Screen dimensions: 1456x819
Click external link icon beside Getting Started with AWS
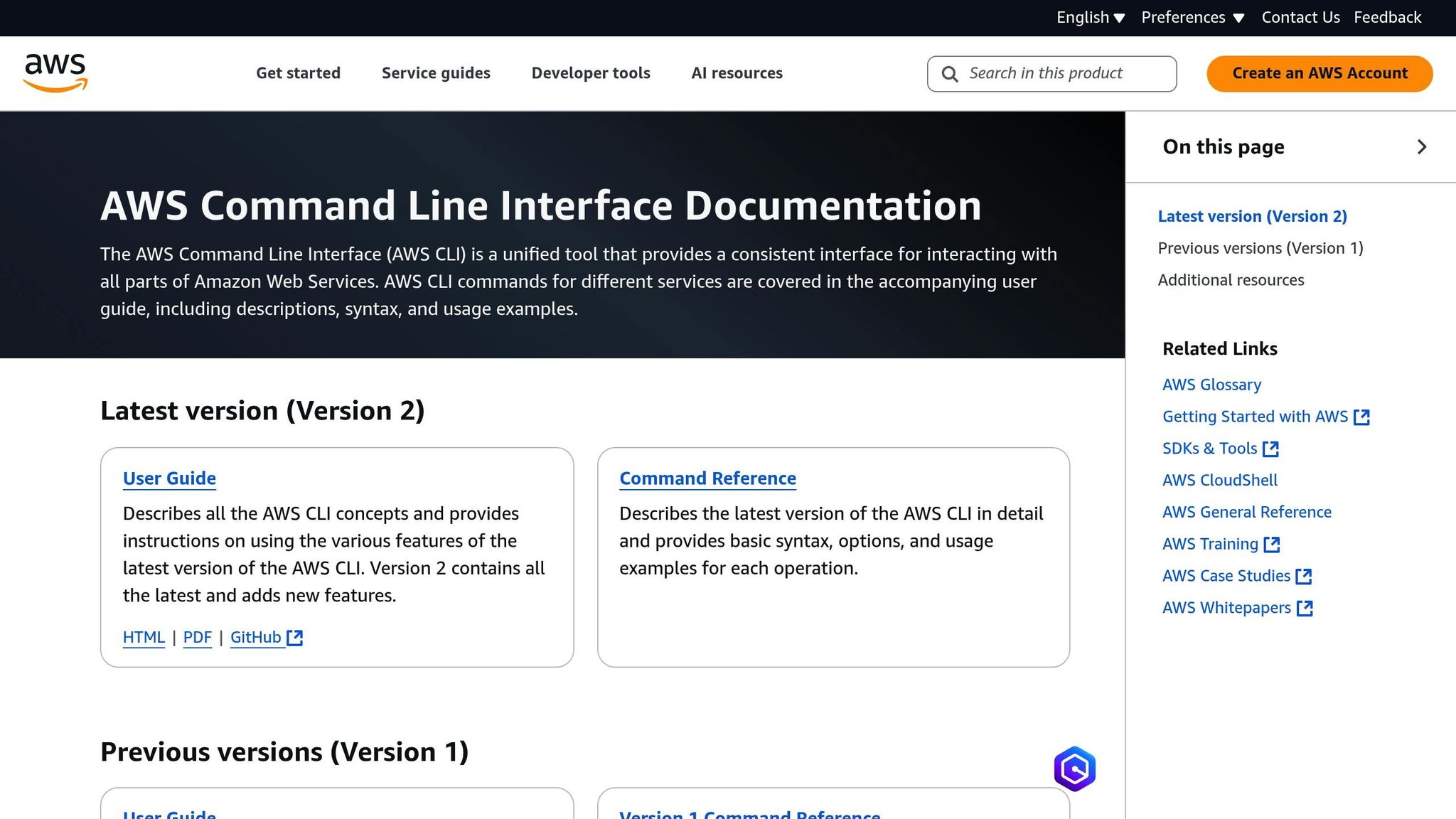pos(1361,417)
